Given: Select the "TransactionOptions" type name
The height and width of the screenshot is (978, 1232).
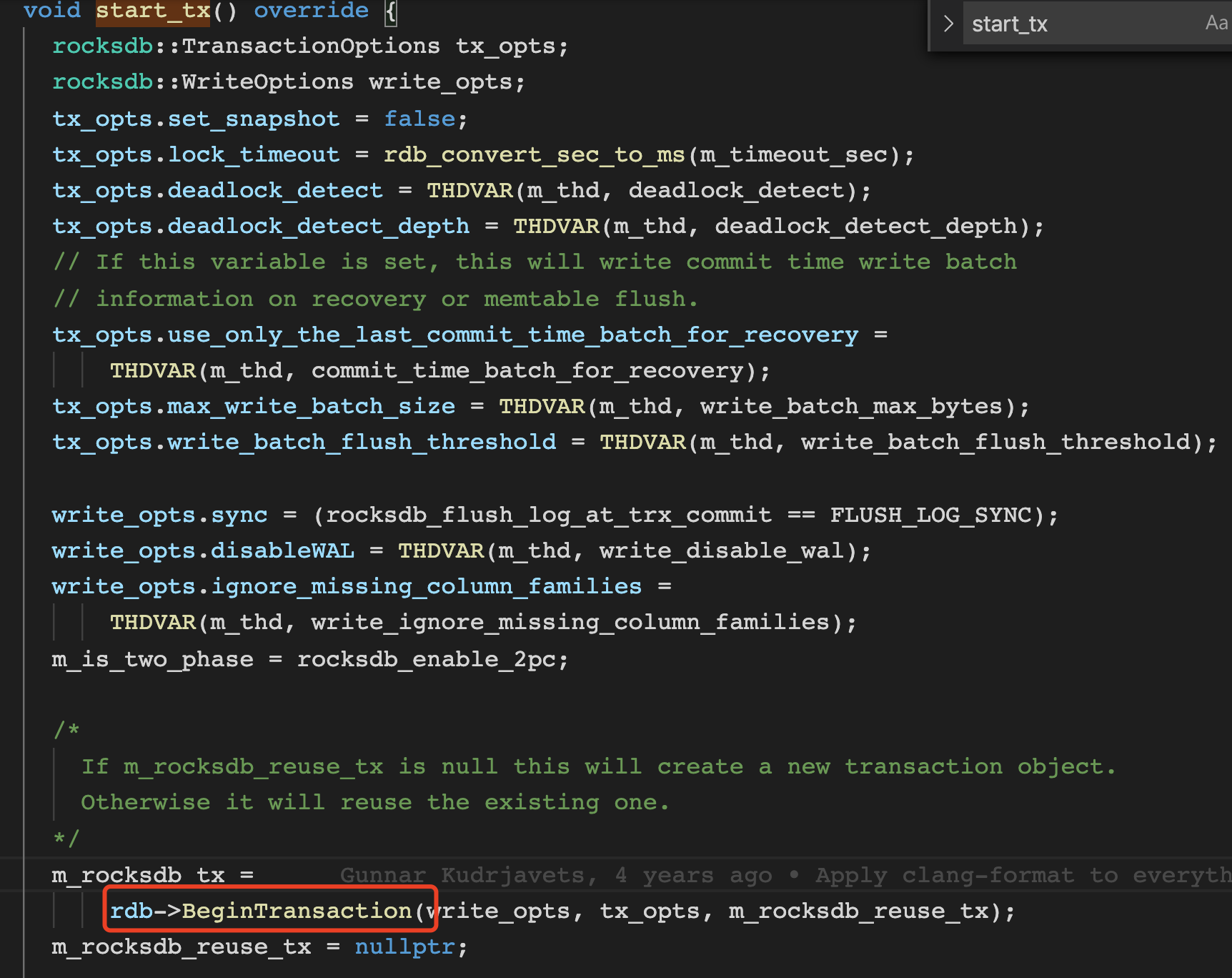Looking at the screenshot, I should pyautogui.click(x=311, y=46).
